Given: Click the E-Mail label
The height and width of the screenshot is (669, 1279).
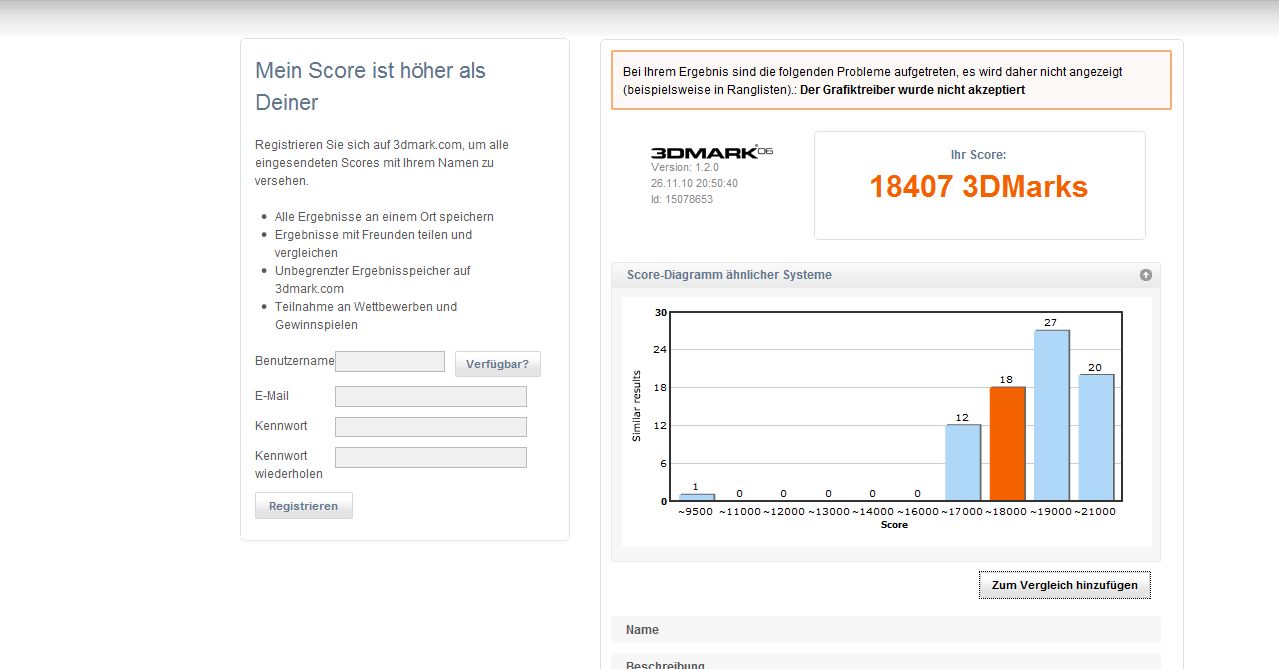Looking at the screenshot, I should (272, 396).
